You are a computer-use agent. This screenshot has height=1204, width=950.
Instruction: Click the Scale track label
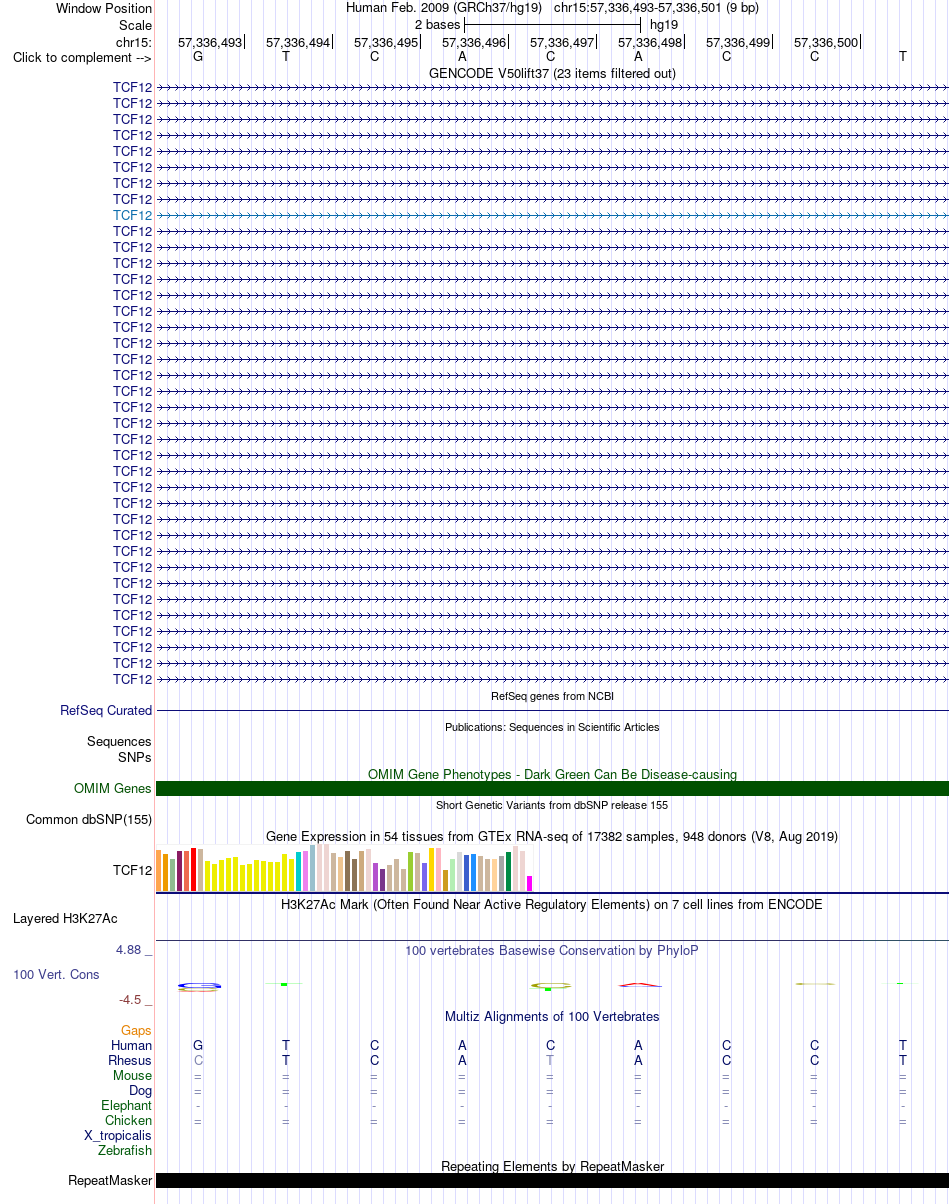(135, 25)
